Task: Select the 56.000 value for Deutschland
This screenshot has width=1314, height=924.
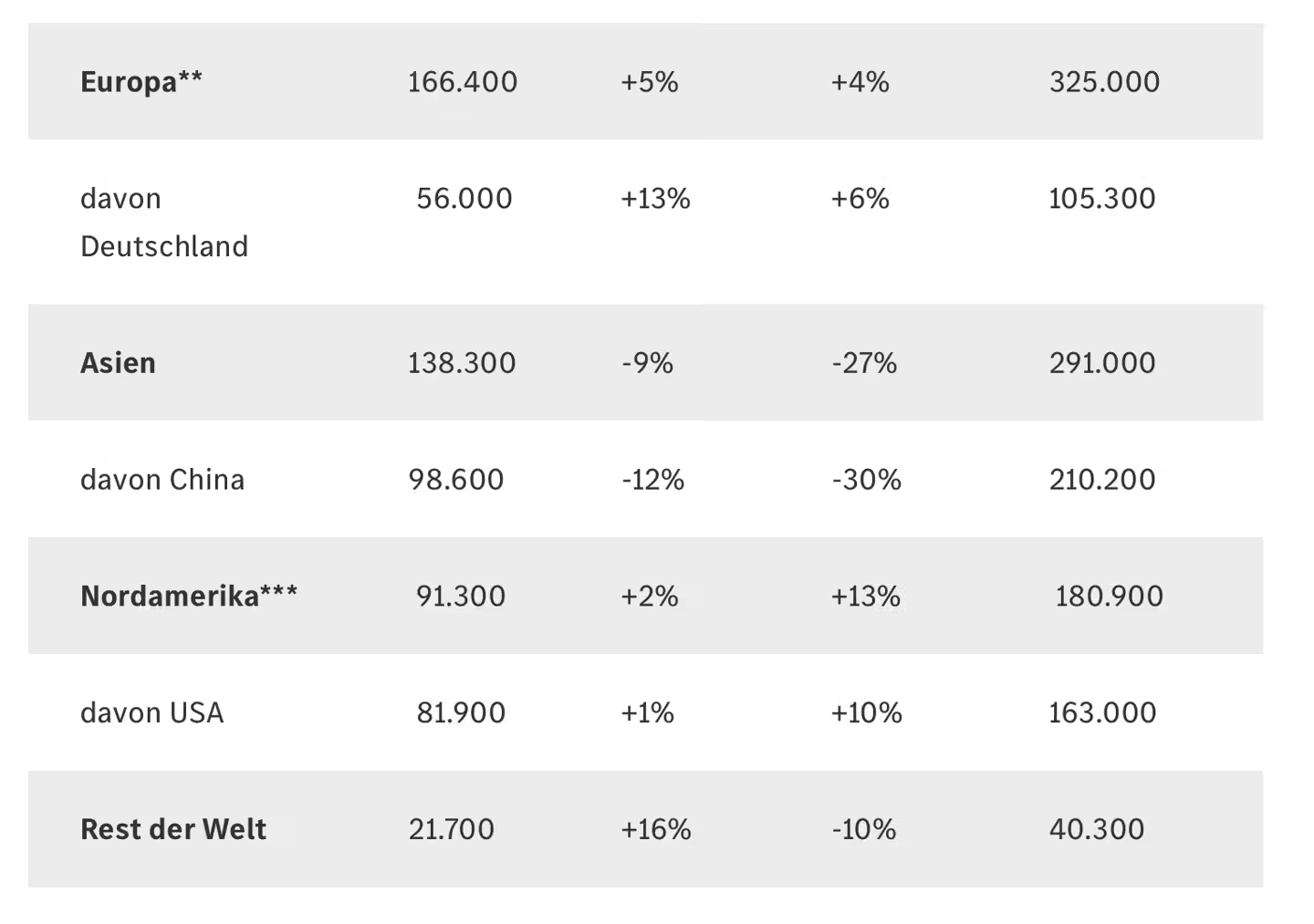Action: (464, 199)
